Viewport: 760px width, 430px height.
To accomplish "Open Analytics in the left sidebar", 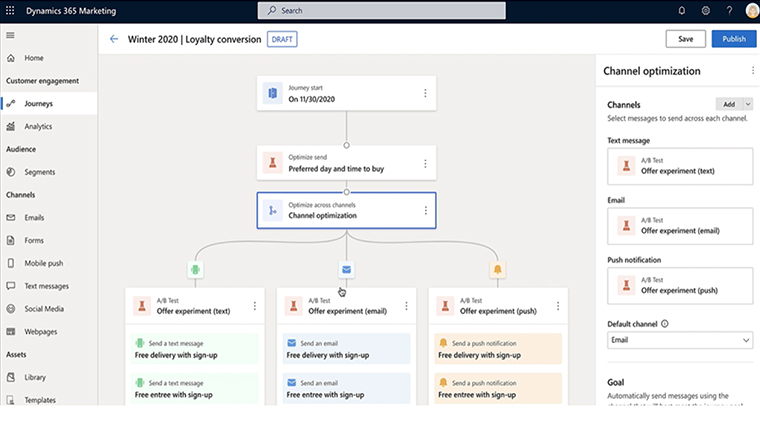I will click(x=39, y=126).
